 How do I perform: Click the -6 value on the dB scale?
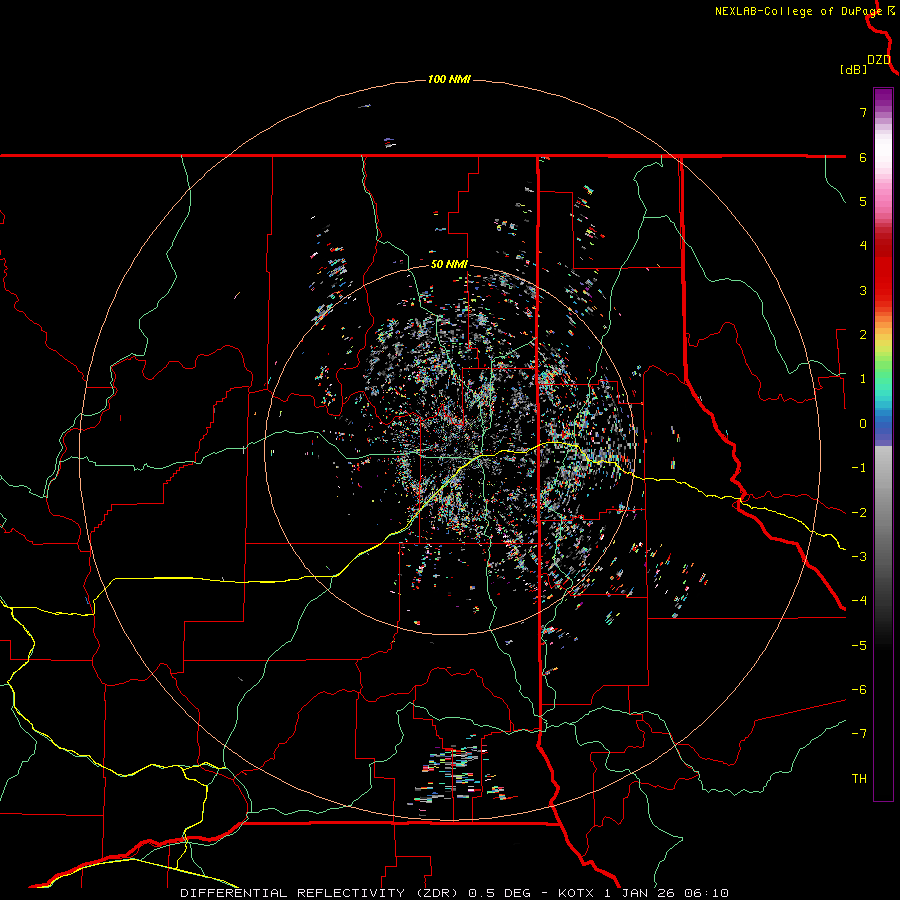(x=859, y=690)
